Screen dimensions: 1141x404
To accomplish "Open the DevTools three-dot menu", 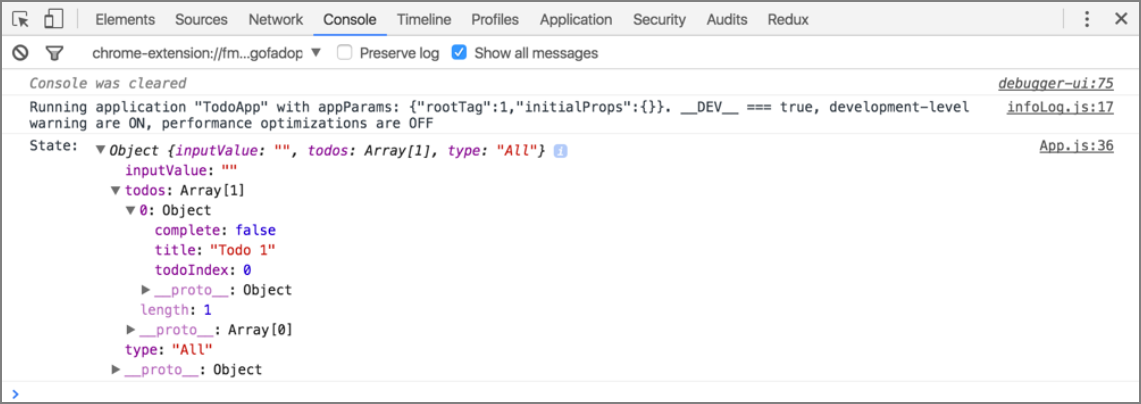I will tap(1086, 19).
